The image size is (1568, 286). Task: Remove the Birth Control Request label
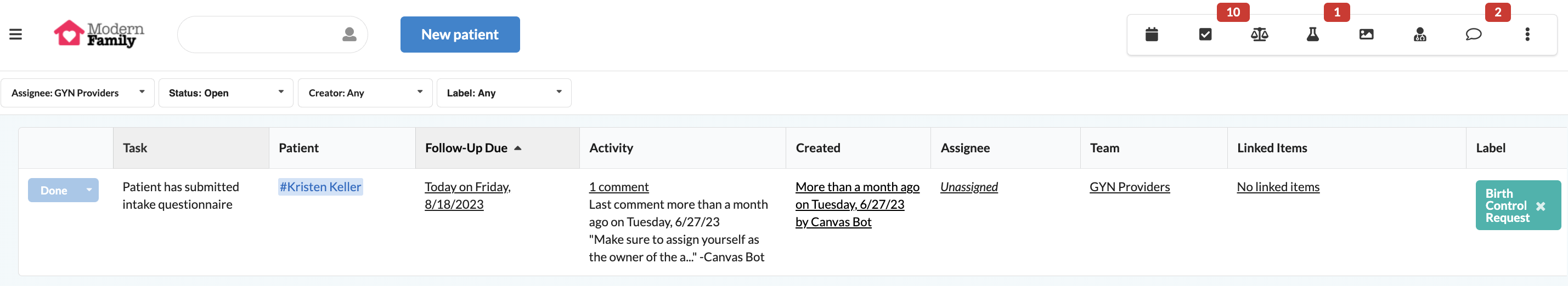(1540, 207)
